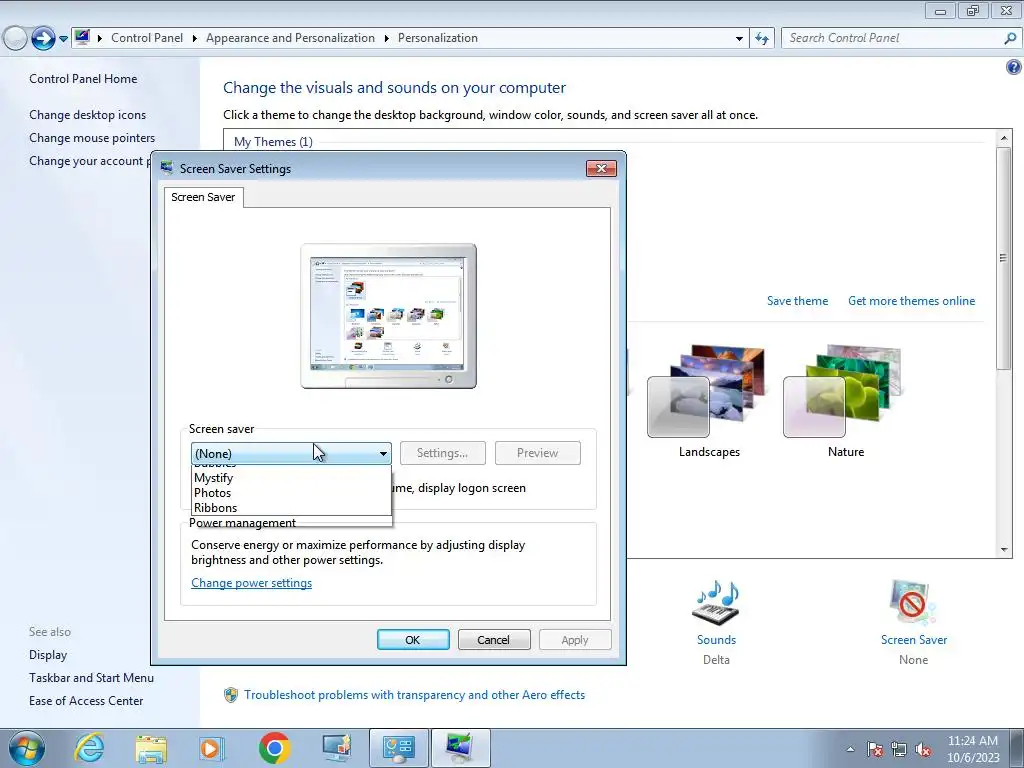Select the Nature theme thumbnail
The image size is (1024, 768).
[844, 392]
